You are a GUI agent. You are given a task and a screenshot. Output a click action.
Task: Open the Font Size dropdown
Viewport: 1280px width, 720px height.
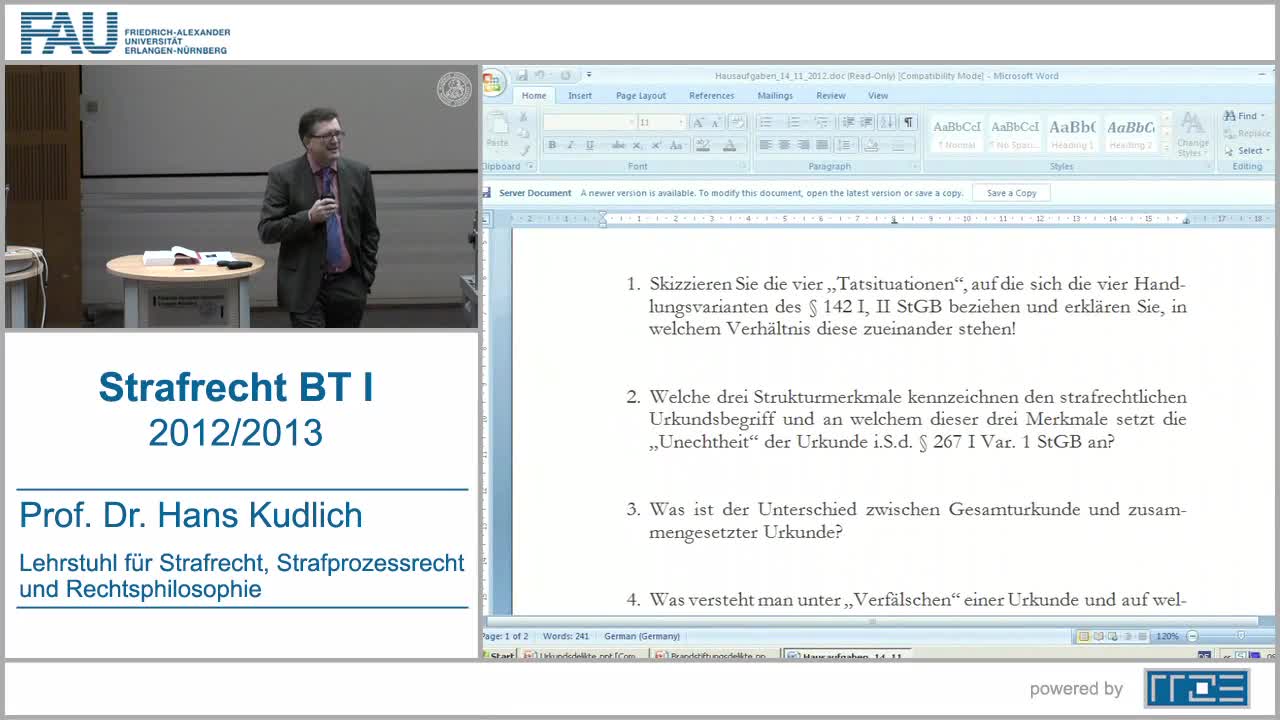click(681, 121)
